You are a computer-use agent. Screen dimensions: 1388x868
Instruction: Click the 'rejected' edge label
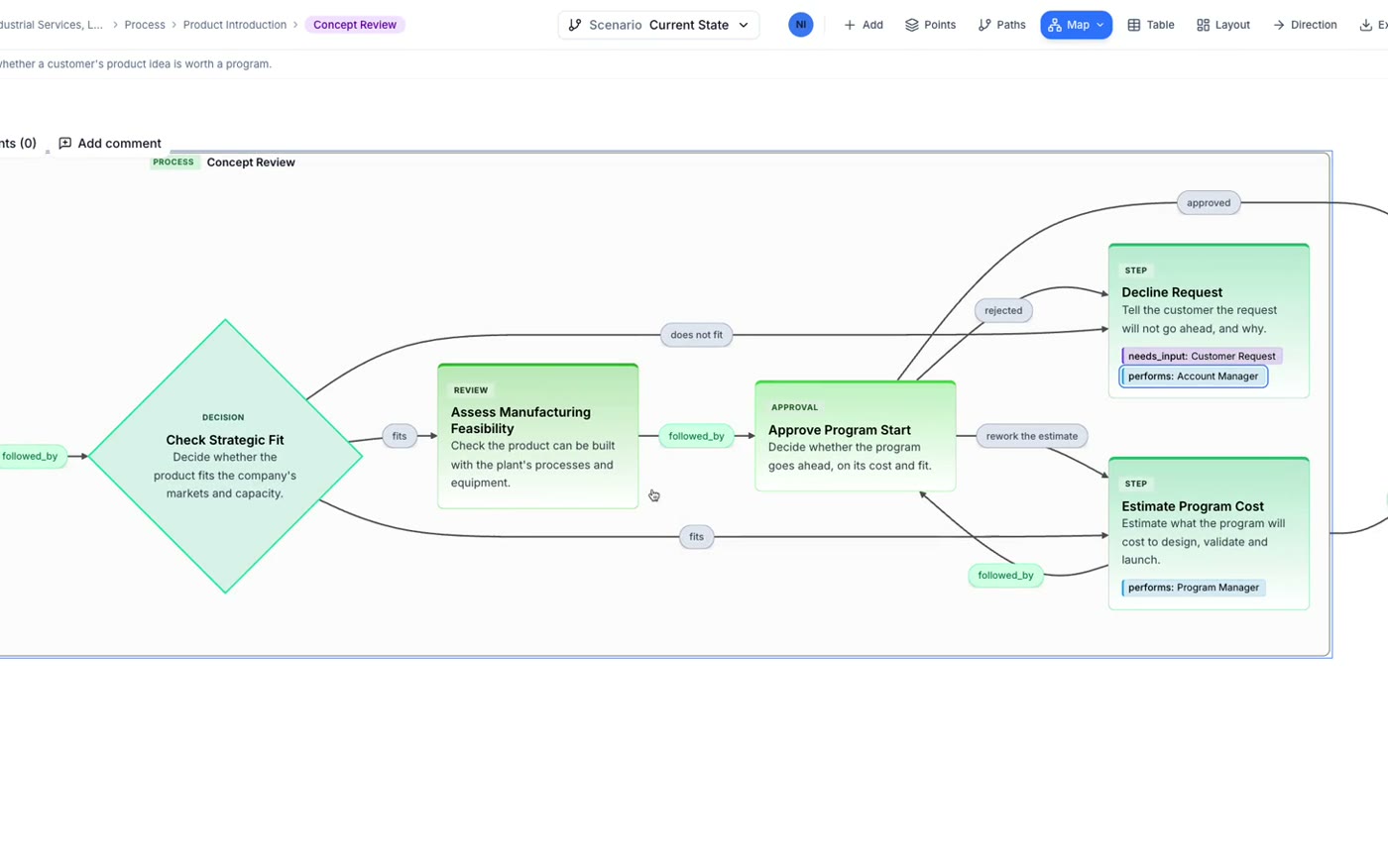(x=1003, y=310)
